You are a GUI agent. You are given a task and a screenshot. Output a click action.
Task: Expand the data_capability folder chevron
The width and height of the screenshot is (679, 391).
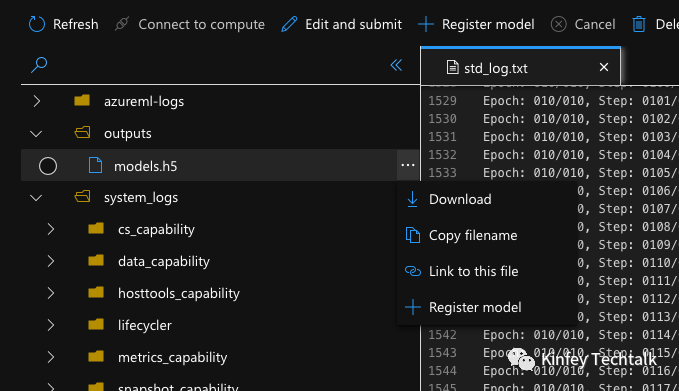coord(51,261)
